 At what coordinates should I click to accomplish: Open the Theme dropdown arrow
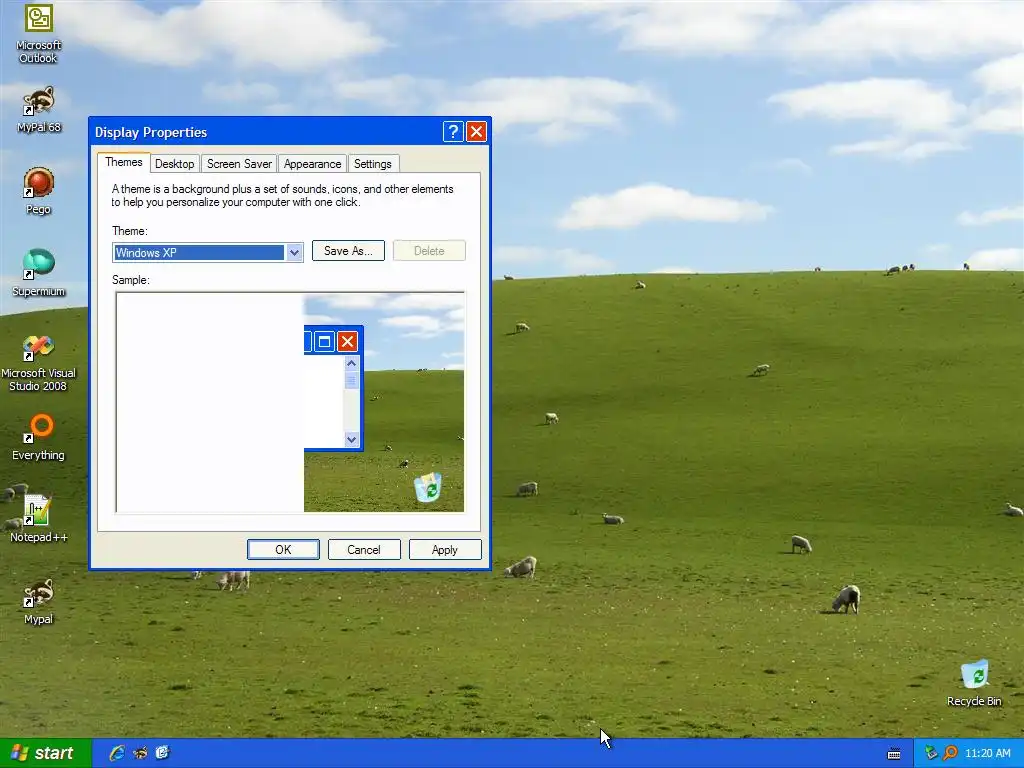(294, 253)
